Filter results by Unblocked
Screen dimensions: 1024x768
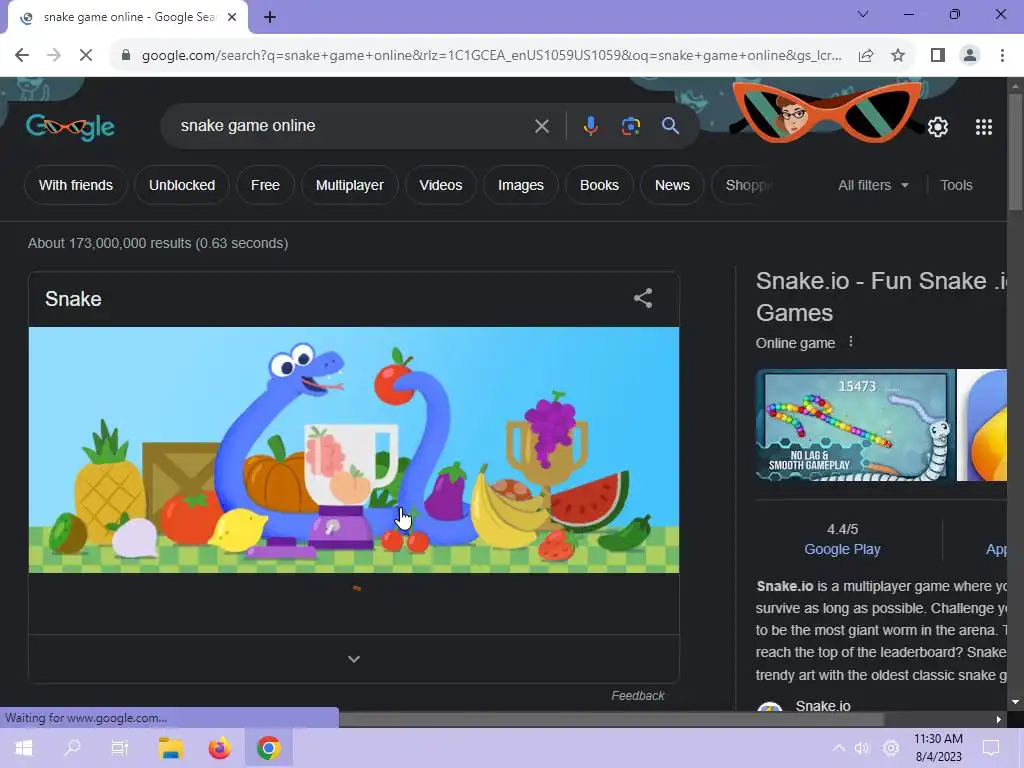(x=182, y=185)
